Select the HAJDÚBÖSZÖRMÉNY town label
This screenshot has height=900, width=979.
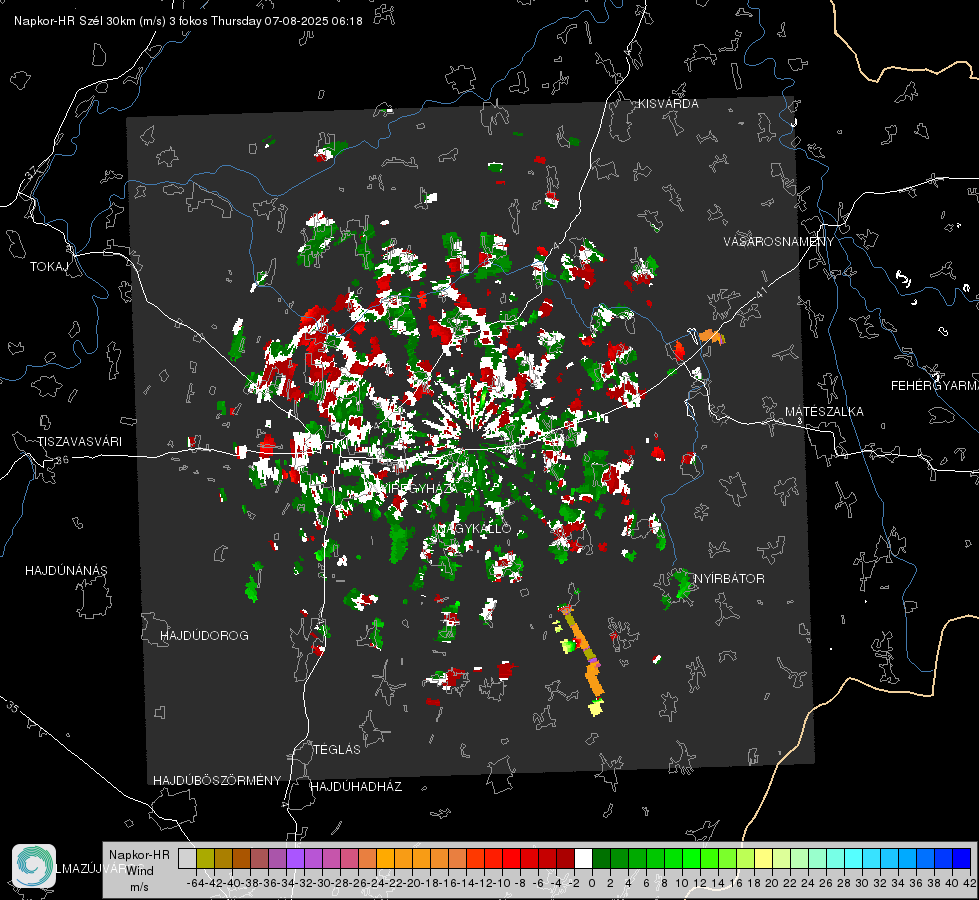[x=217, y=781]
